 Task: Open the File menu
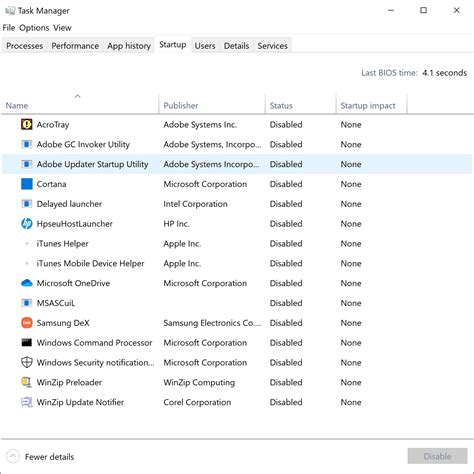(x=9, y=28)
